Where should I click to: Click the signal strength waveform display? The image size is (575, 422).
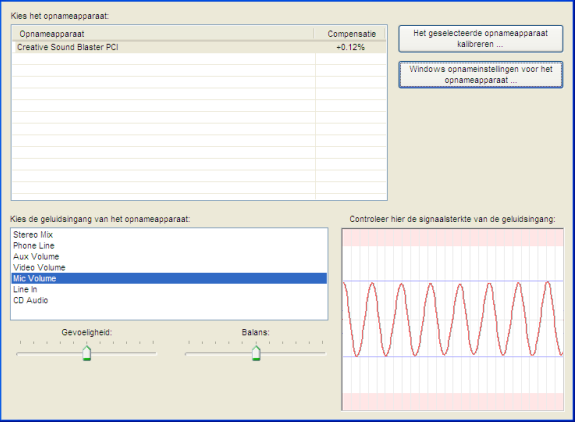(453, 319)
